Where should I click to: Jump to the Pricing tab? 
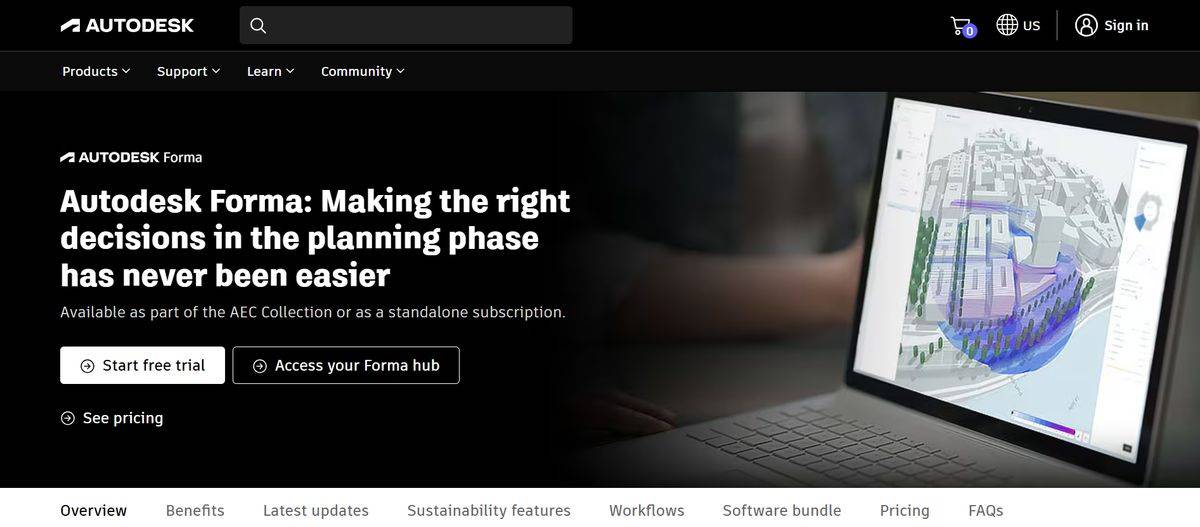click(905, 510)
